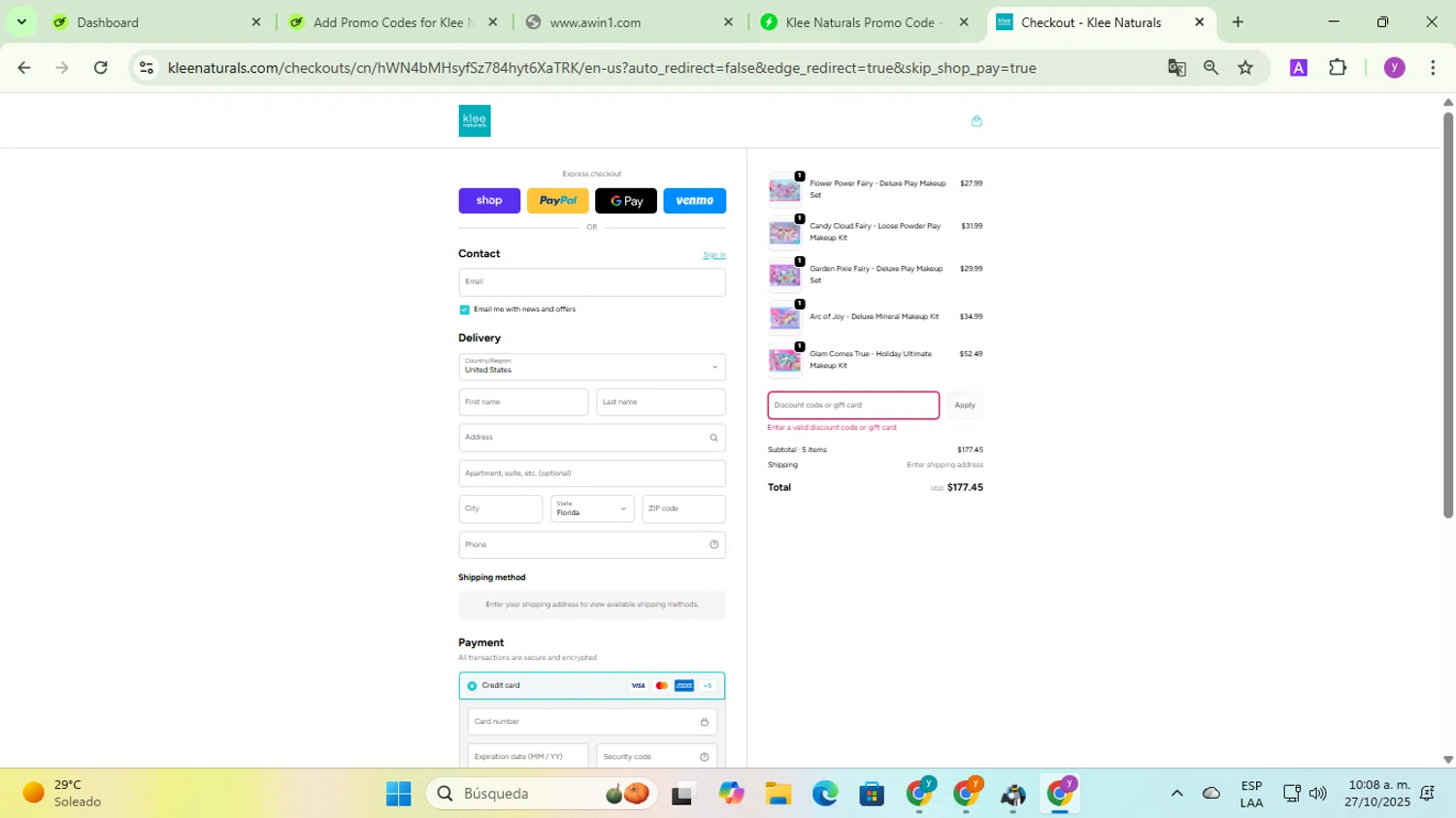The image size is (1456, 818).
Task: Pay with Venmo button
Action: coord(695,201)
